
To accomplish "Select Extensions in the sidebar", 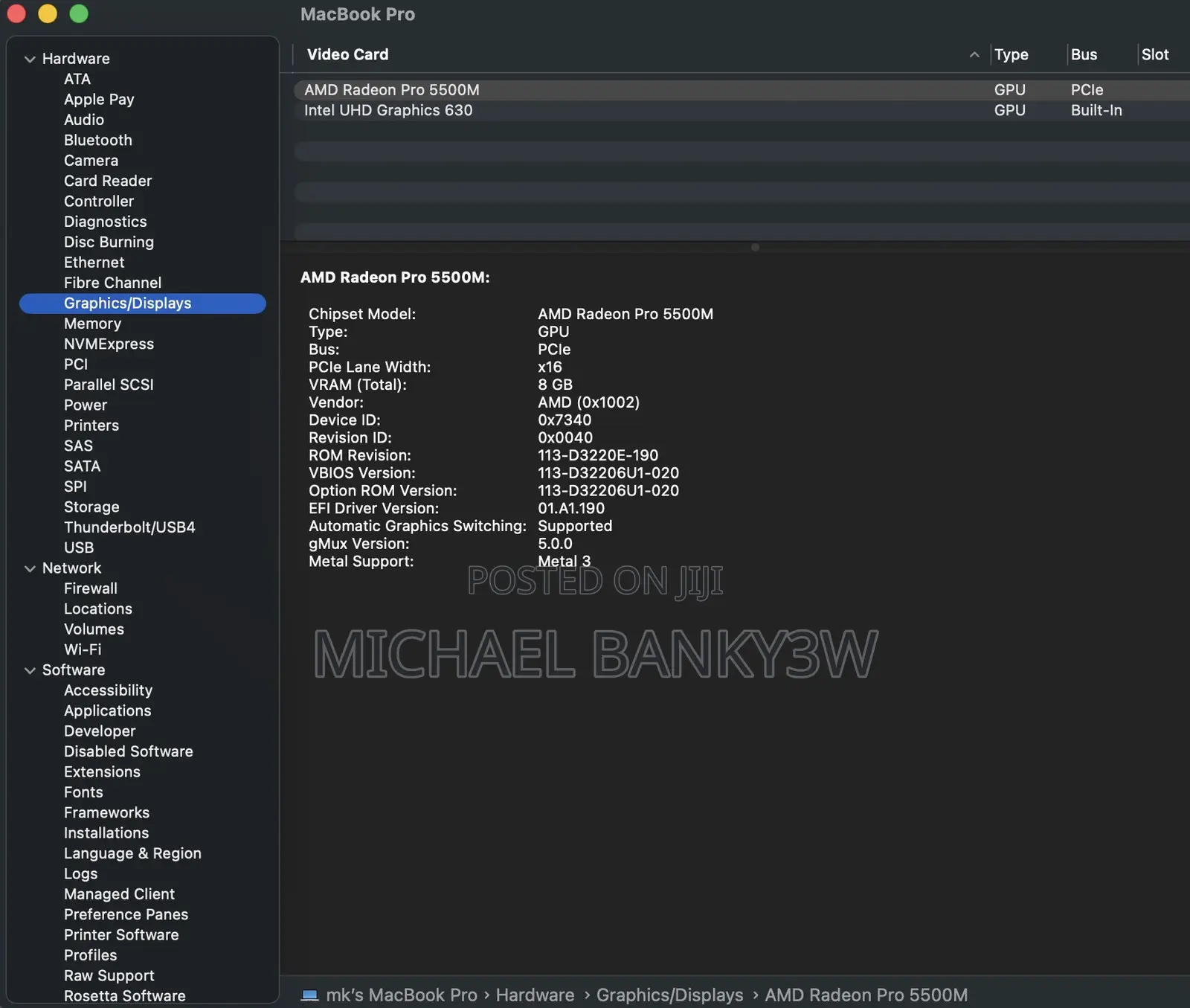I will [x=102, y=772].
